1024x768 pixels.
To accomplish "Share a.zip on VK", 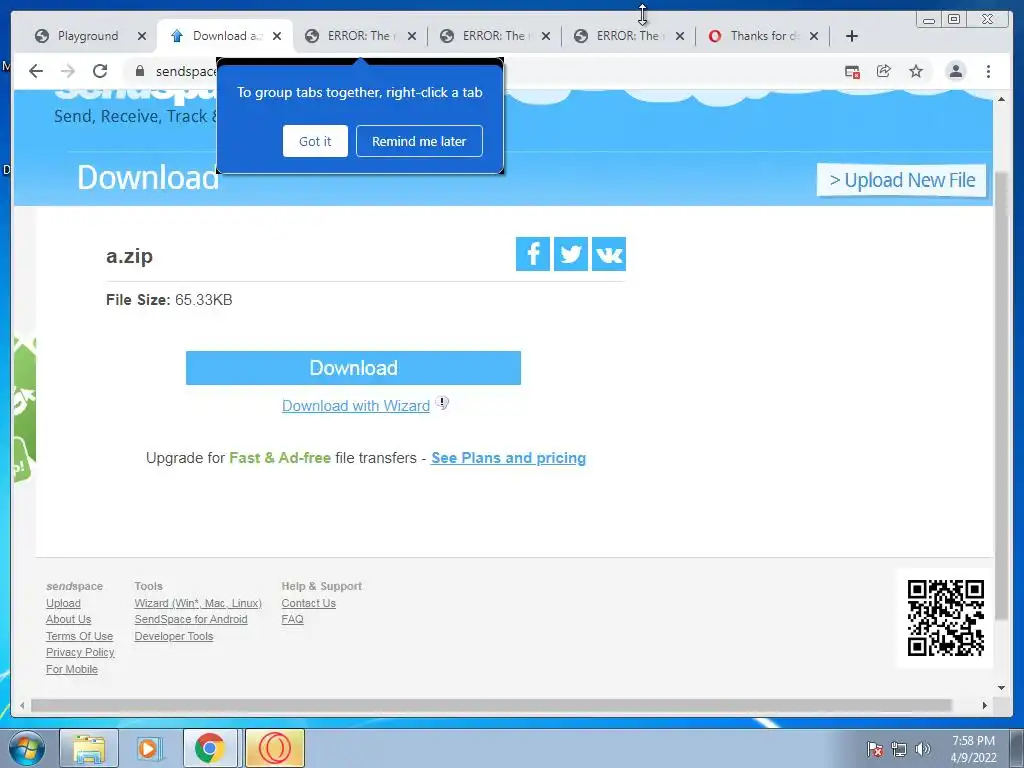I will (x=609, y=253).
